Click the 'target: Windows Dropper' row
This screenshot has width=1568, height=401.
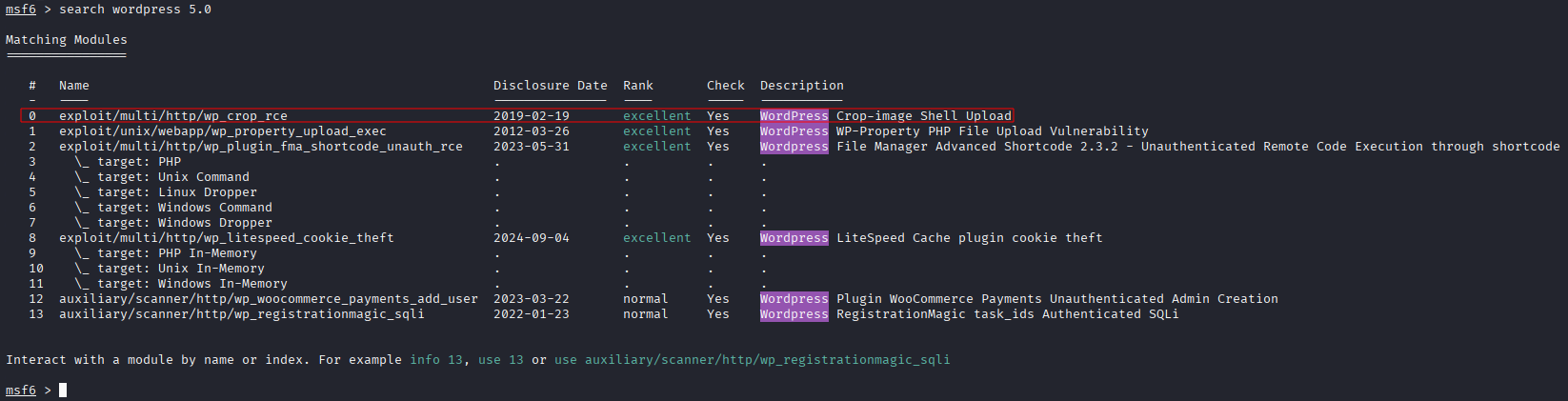coord(173,223)
